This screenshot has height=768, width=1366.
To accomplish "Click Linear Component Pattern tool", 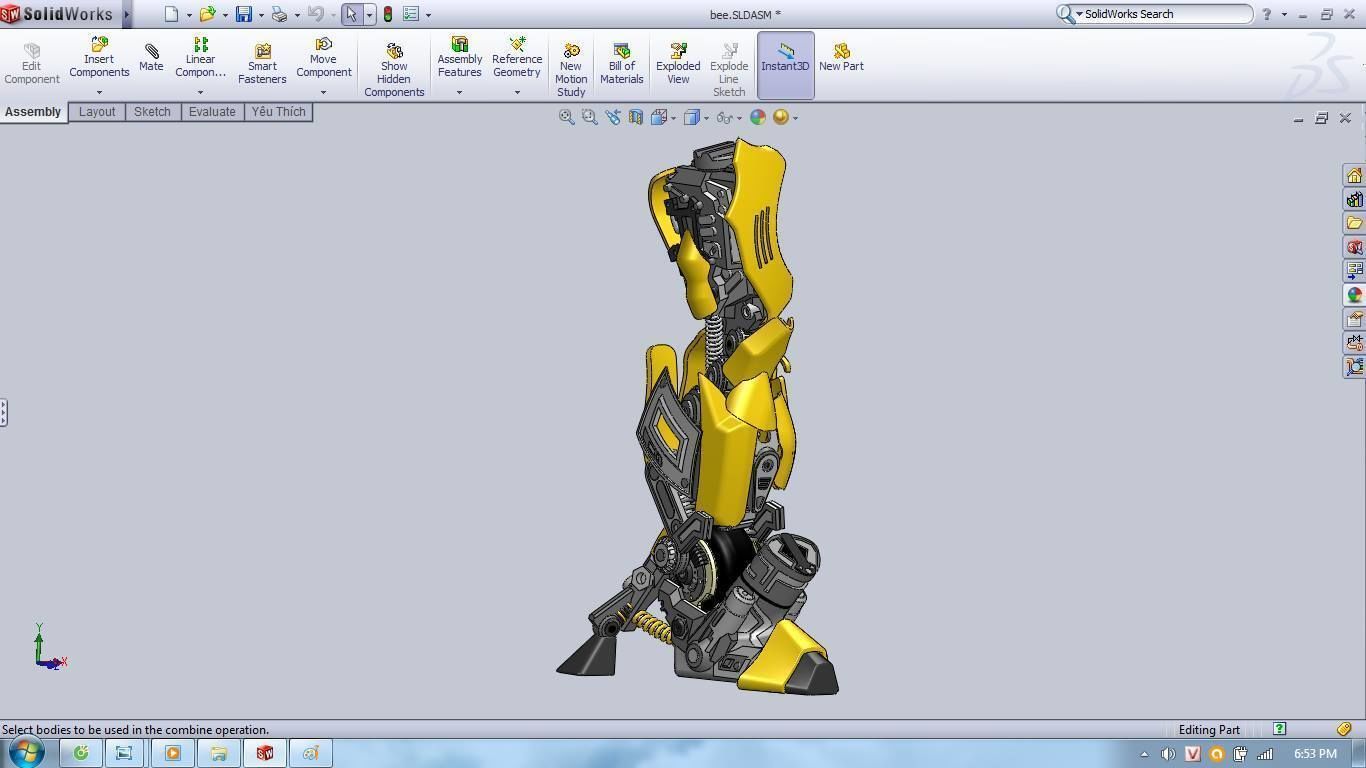I will (x=200, y=58).
